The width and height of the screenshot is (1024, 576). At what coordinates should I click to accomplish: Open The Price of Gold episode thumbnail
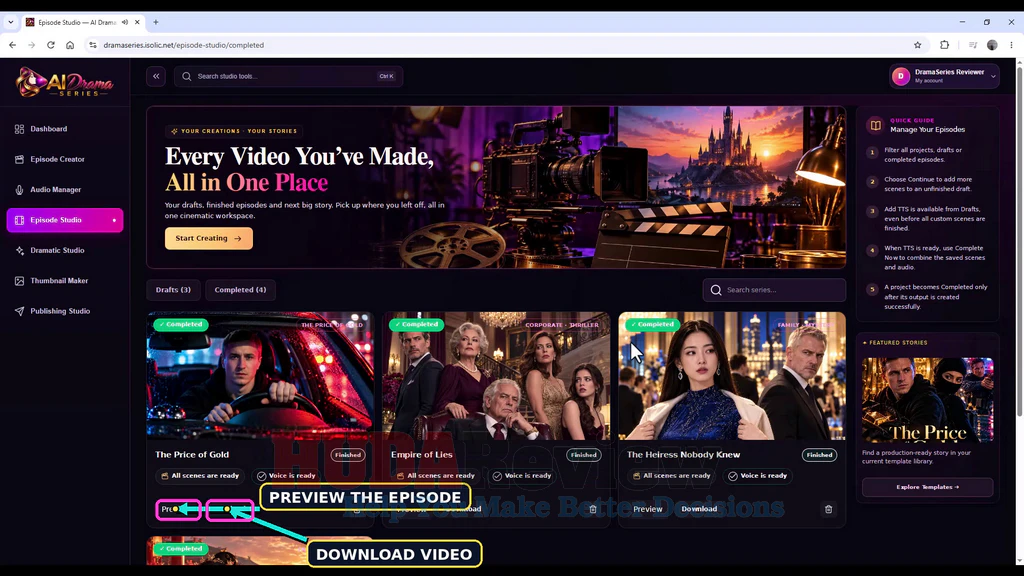(x=260, y=376)
